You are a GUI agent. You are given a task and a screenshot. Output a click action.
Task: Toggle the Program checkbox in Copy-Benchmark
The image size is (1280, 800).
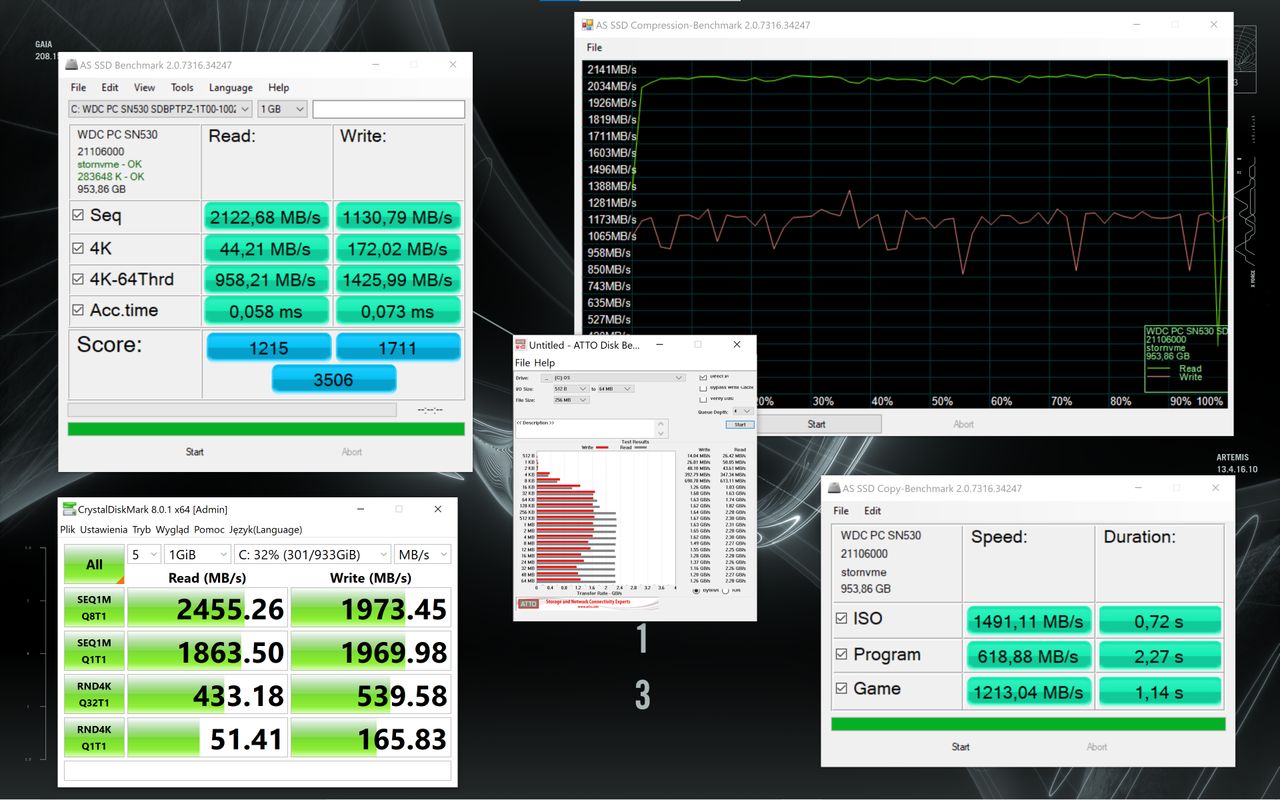[841, 654]
